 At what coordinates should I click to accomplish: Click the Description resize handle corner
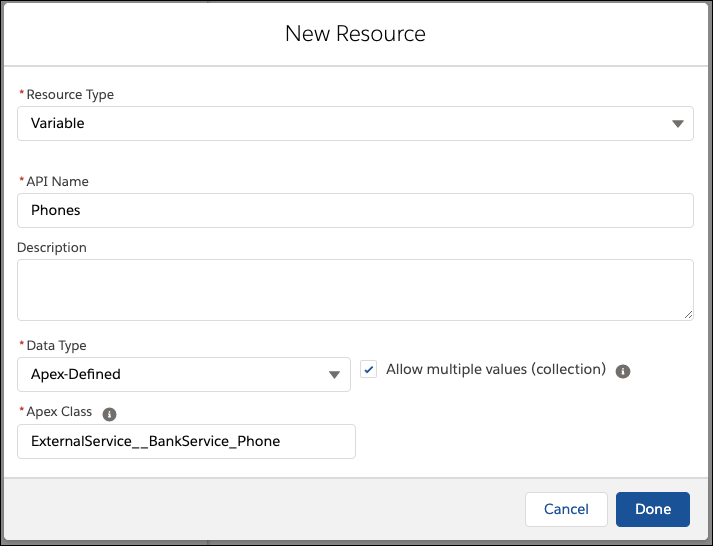688,315
